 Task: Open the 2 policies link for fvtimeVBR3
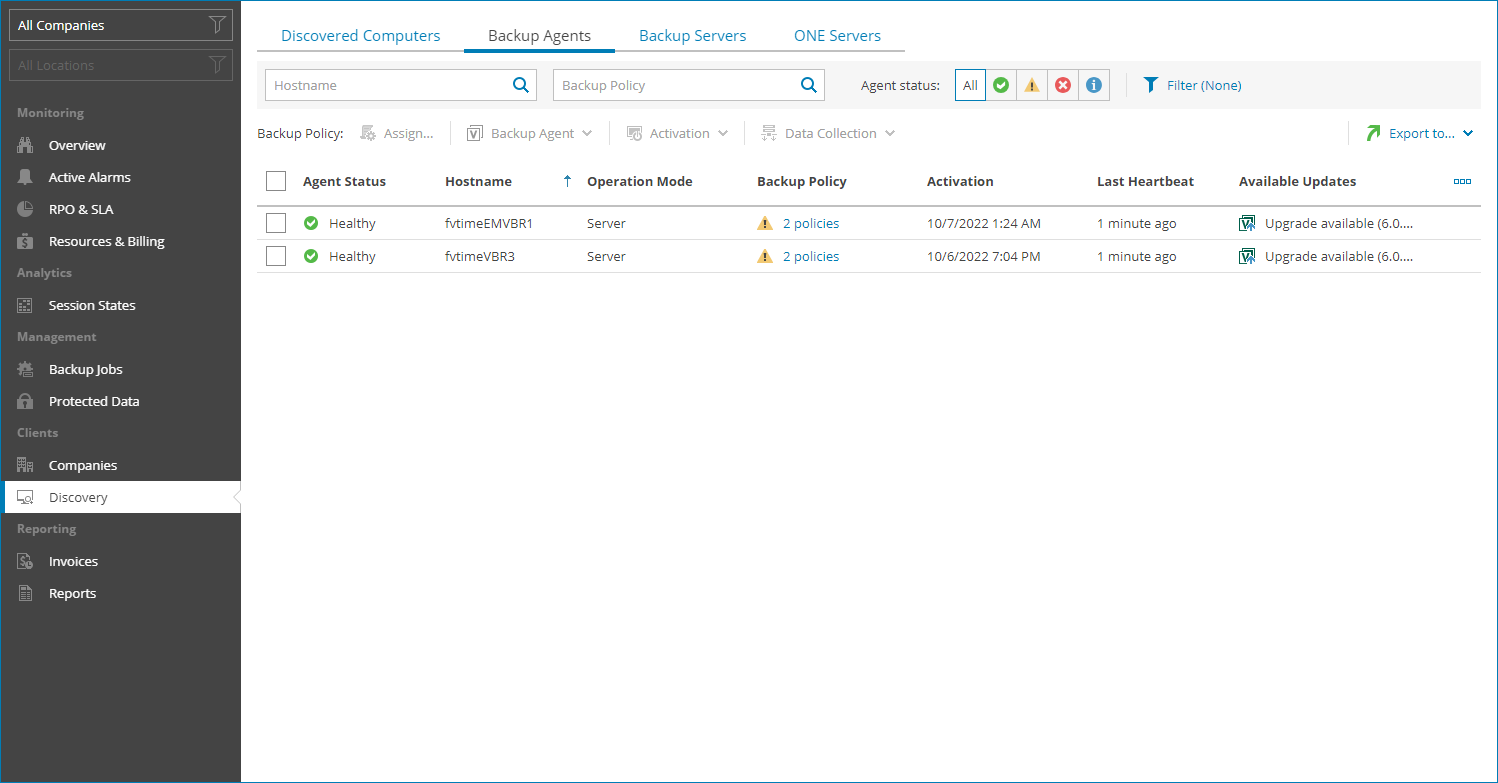811,256
